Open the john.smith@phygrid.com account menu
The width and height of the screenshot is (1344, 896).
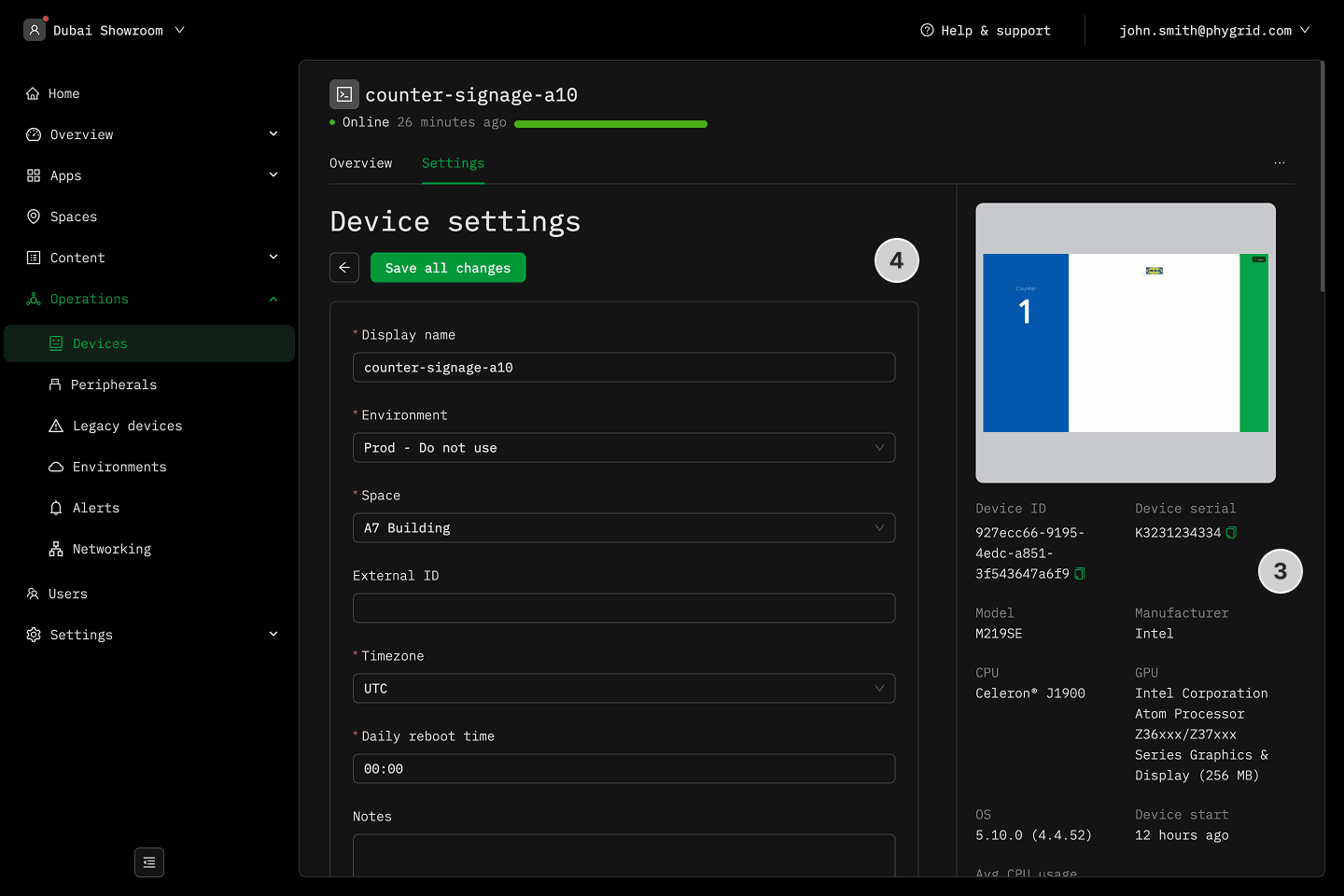(x=1213, y=31)
